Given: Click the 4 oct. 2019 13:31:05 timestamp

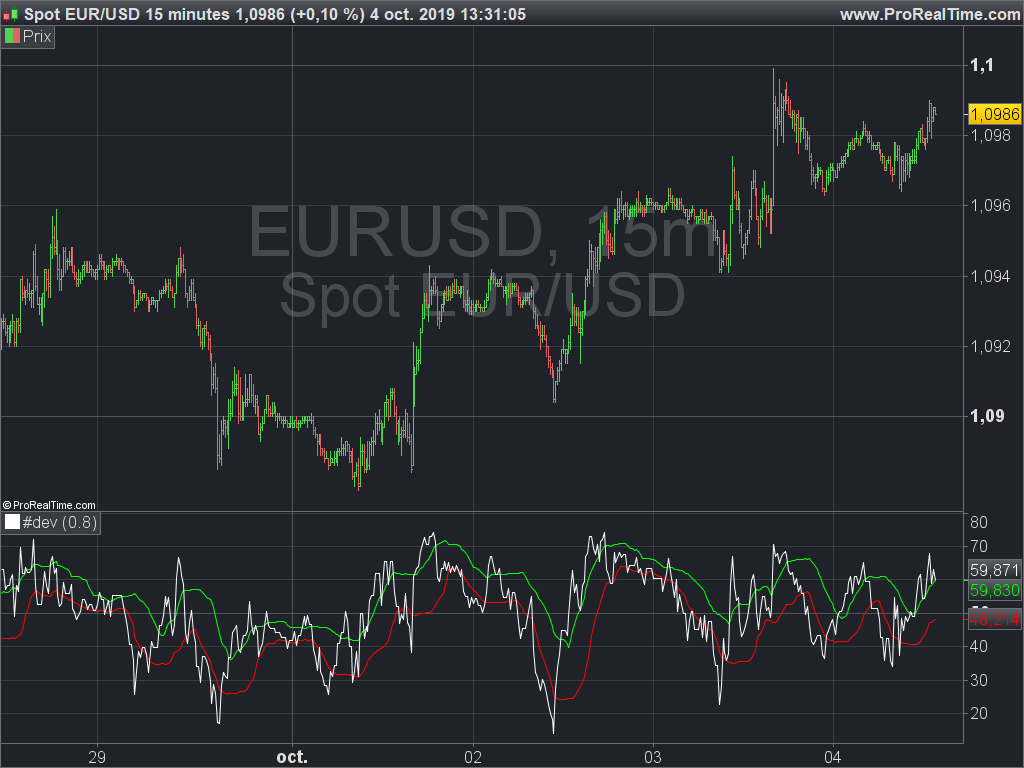Looking at the screenshot, I should 448,14.
